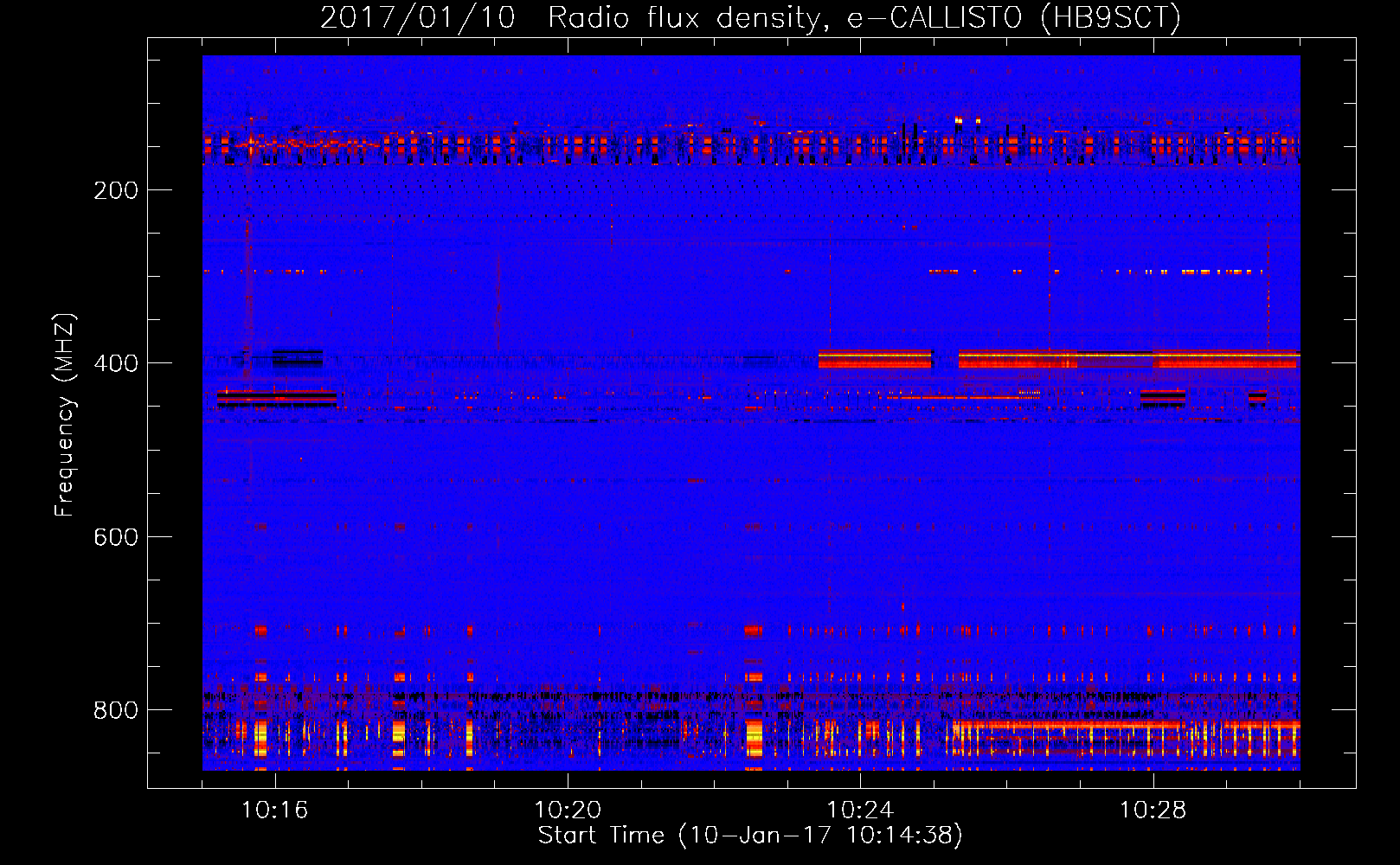This screenshot has width=1400, height=865.
Task: Click the 800 frequency tick label
Action: pyautogui.click(x=116, y=710)
